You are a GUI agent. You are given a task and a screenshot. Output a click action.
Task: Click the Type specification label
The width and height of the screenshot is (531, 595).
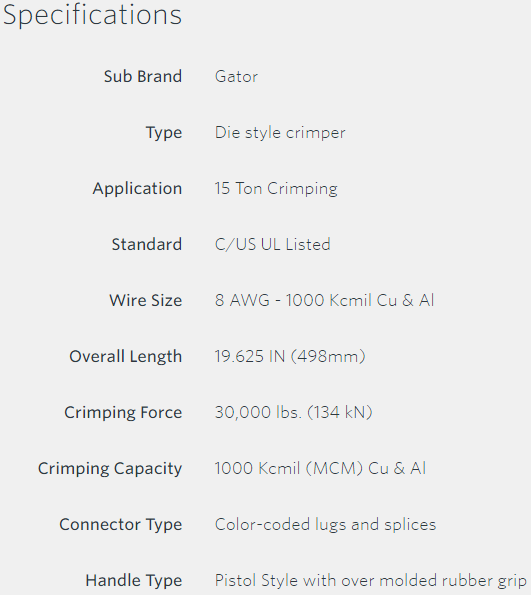click(x=164, y=133)
